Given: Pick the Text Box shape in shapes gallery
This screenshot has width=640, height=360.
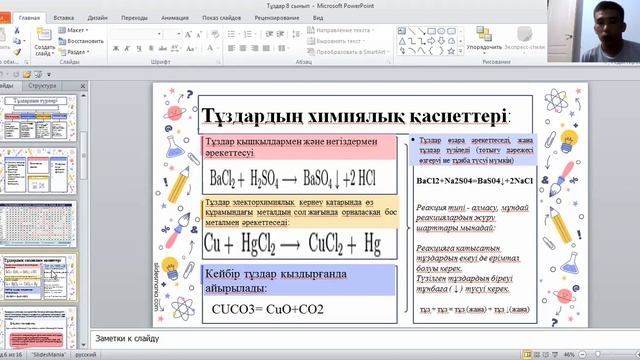Looking at the screenshot, I should point(402,31).
